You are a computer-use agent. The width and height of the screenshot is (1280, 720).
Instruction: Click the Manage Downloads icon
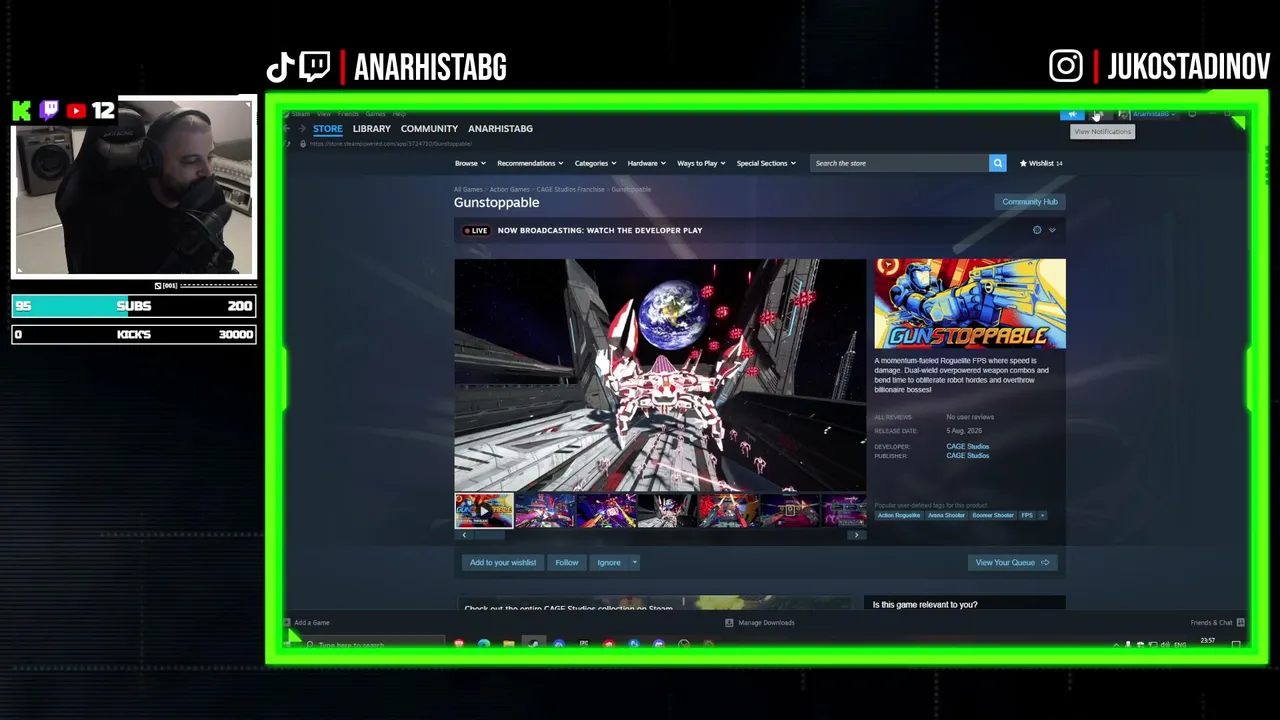(x=729, y=622)
